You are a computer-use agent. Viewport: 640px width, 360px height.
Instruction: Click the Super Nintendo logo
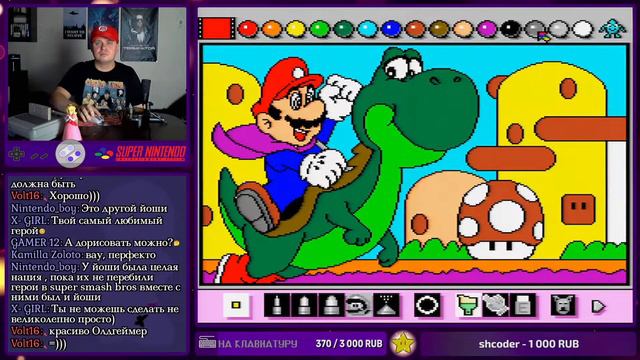pos(140,153)
